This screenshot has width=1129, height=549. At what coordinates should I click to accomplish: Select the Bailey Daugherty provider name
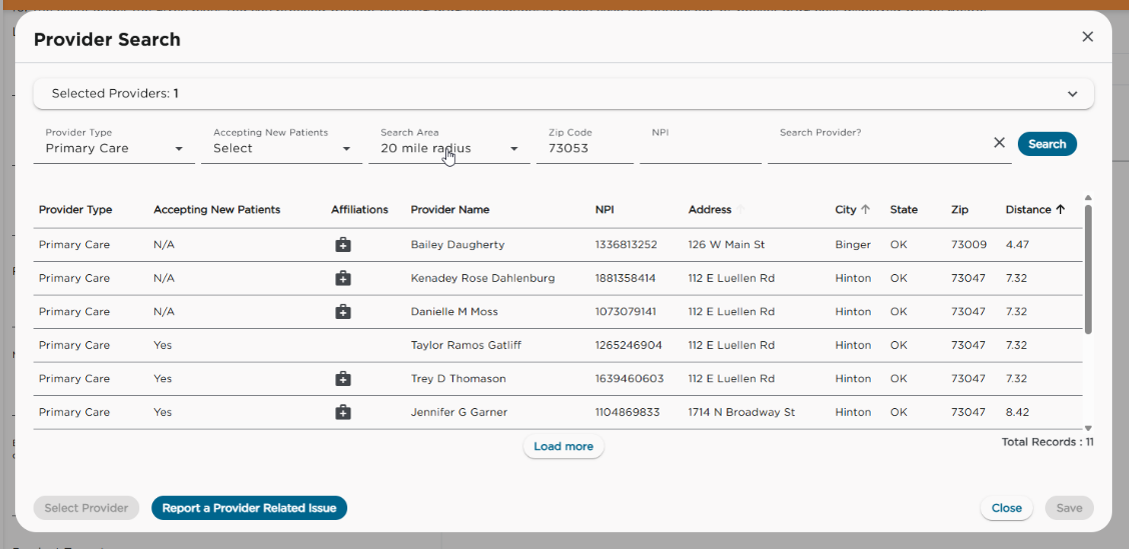pyautogui.click(x=458, y=245)
